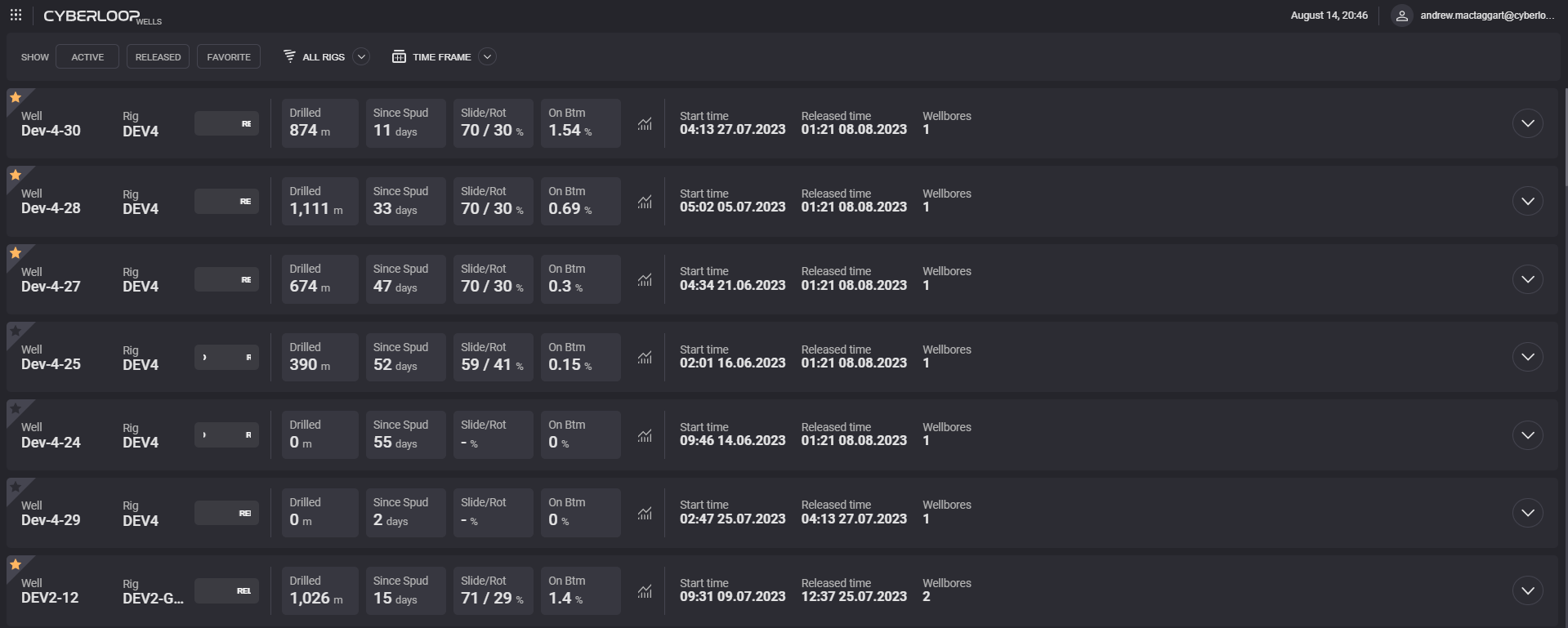
Task: Open chart icon for well Dev-4-24
Action: click(645, 435)
